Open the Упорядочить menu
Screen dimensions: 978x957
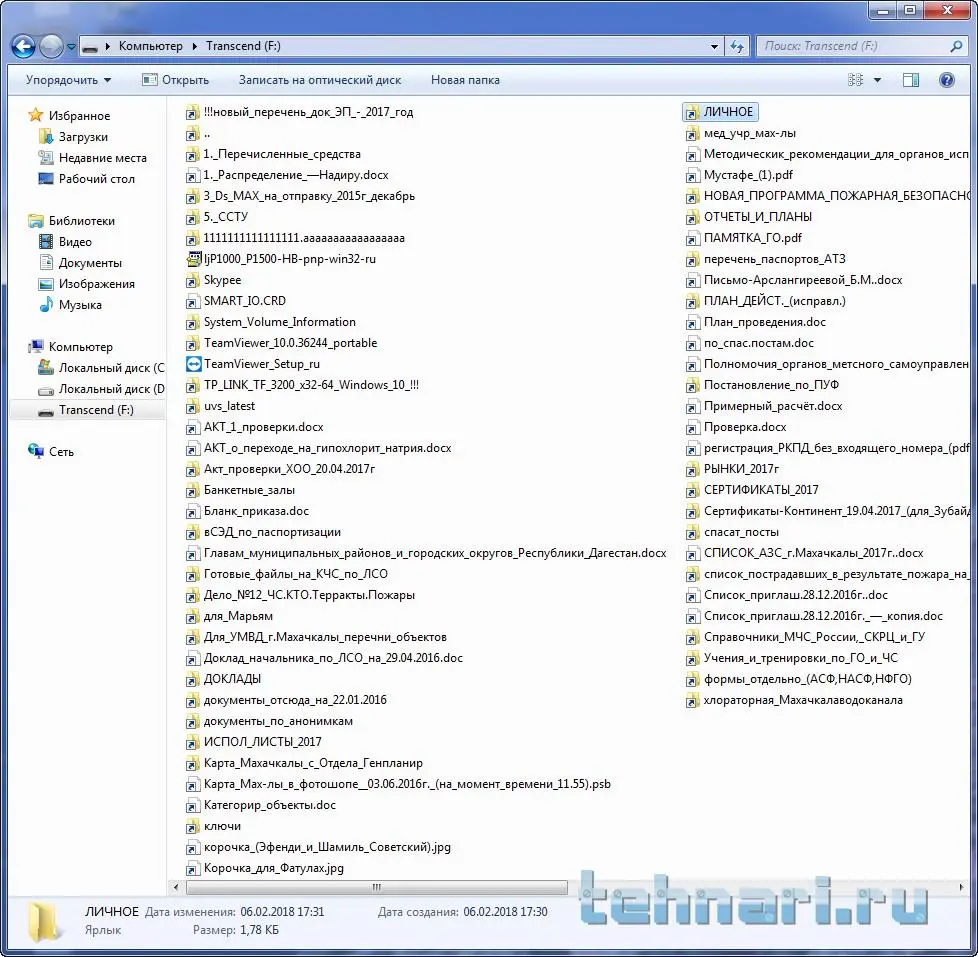[x=68, y=80]
